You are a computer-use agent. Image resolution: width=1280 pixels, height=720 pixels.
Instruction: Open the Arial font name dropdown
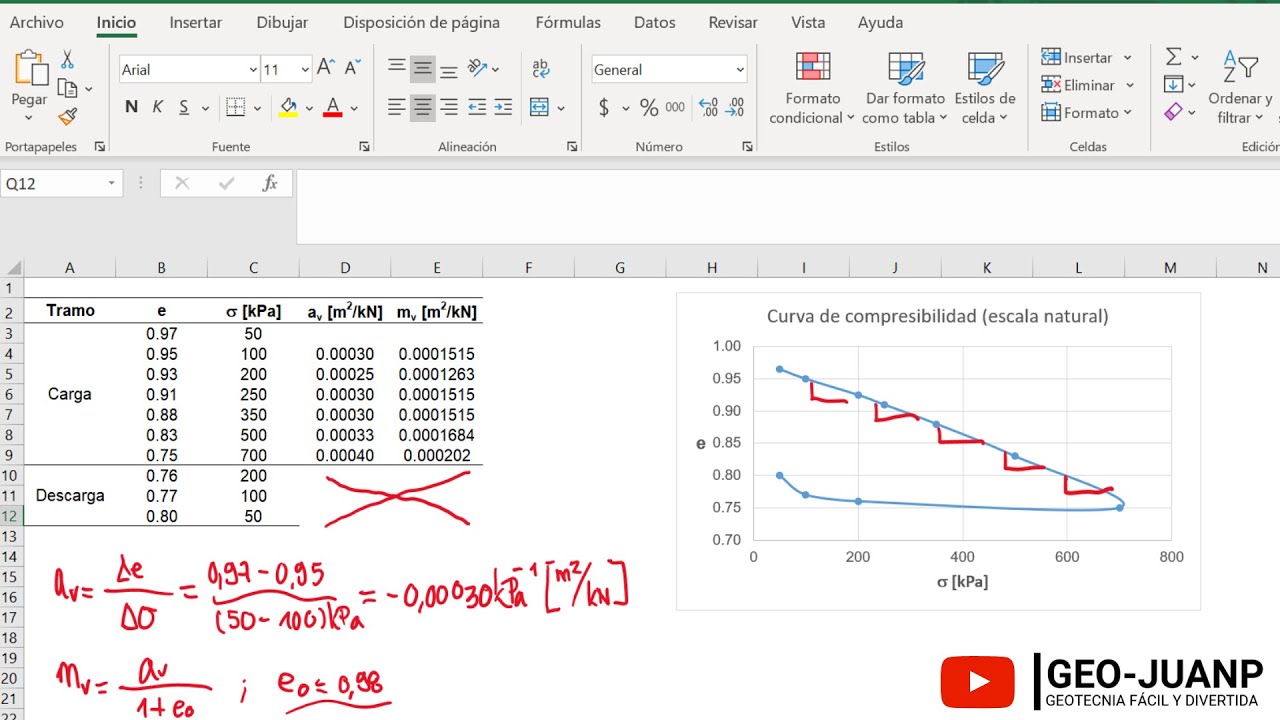(253, 69)
